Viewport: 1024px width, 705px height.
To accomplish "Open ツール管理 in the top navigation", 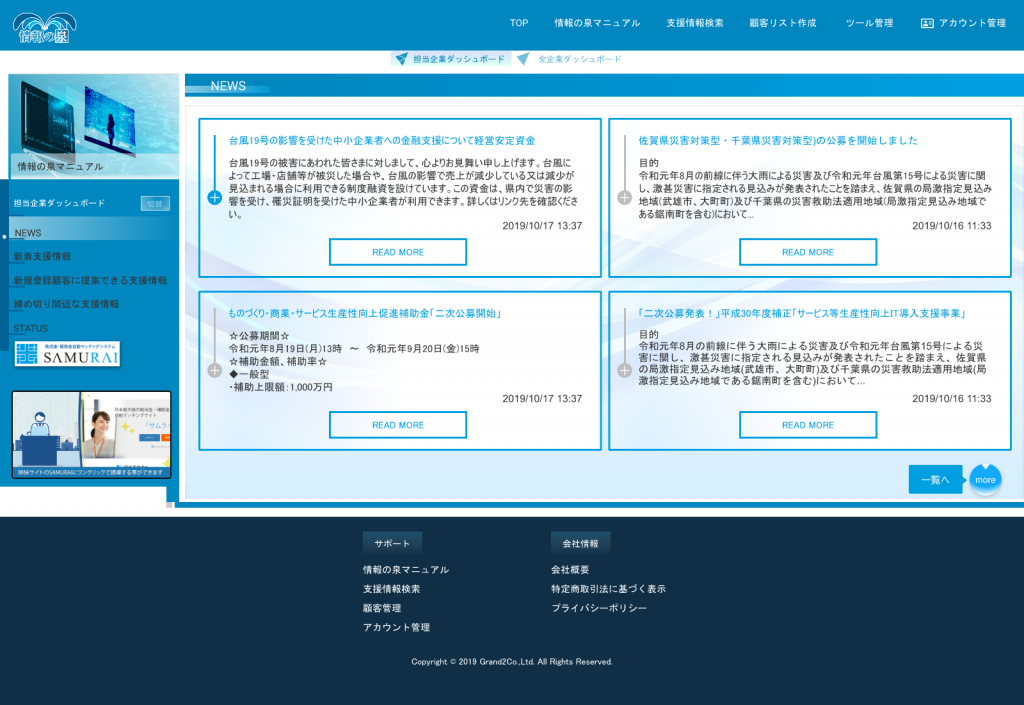I will 869,23.
